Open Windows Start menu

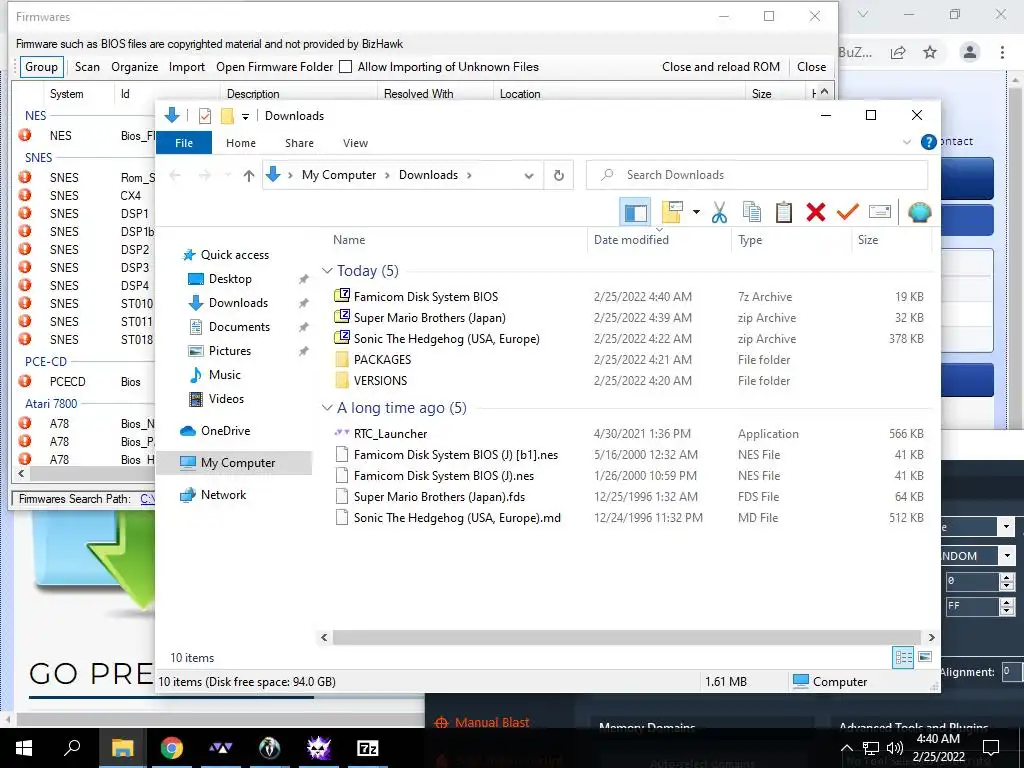tap(24, 748)
